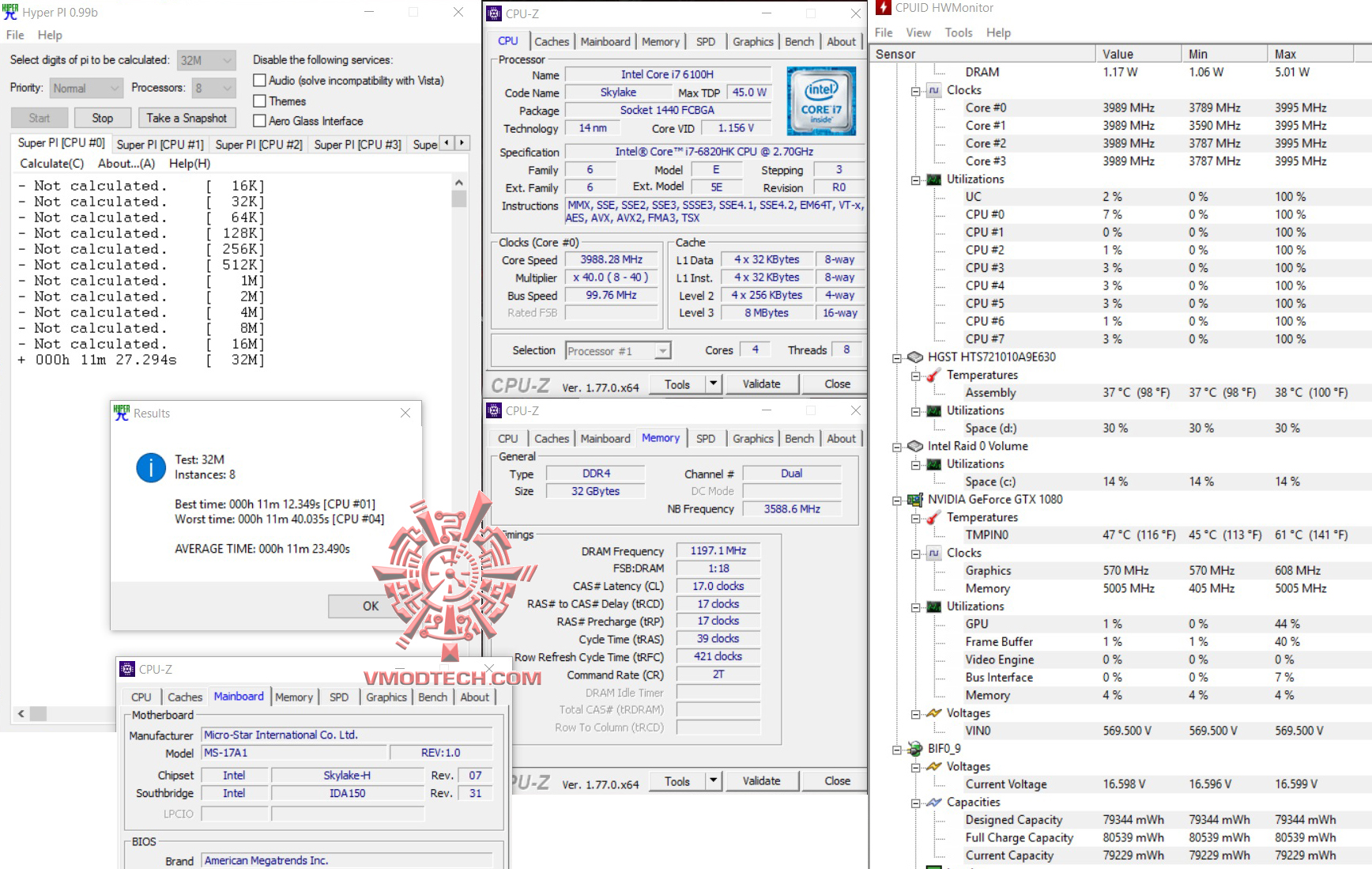Check the Aero Glass Interface checkbox

pyautogui.click(x=259, y=120)
